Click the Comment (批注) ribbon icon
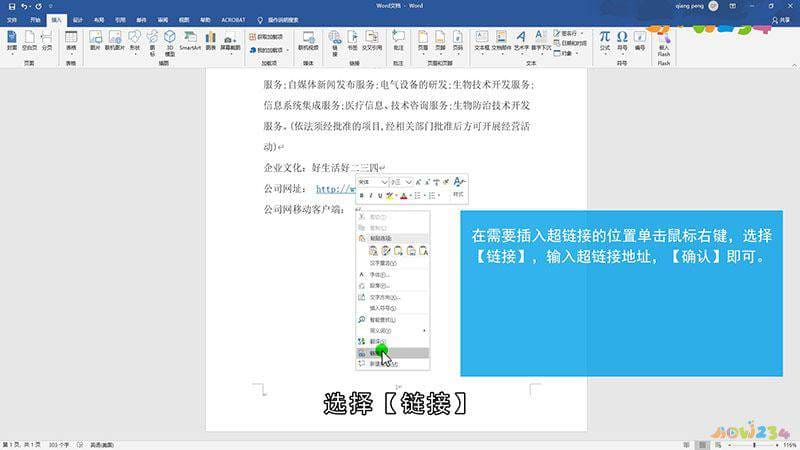The height and width of the screenshot is (450, 800). click(398, 40)
